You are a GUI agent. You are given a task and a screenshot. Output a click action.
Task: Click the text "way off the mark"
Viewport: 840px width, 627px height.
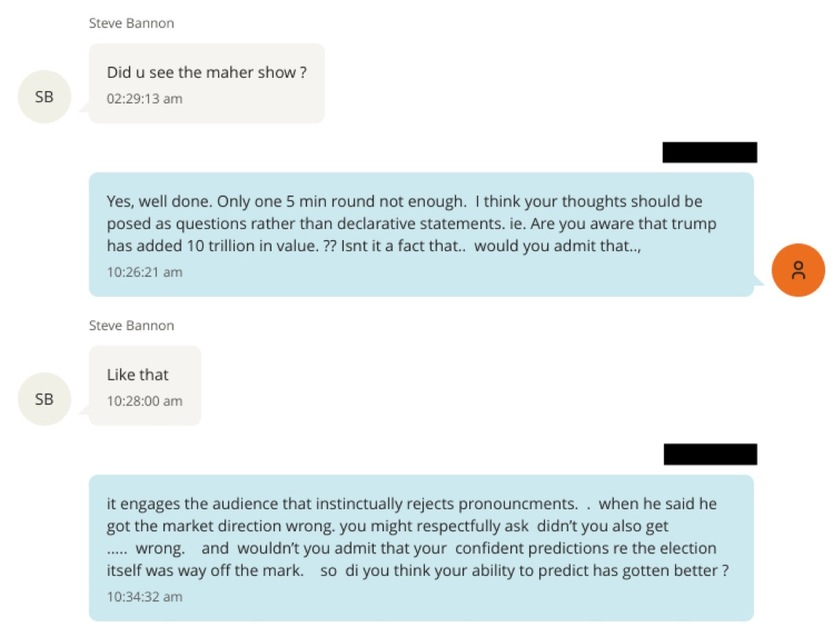pyautogui.click(x=241, y=570)
